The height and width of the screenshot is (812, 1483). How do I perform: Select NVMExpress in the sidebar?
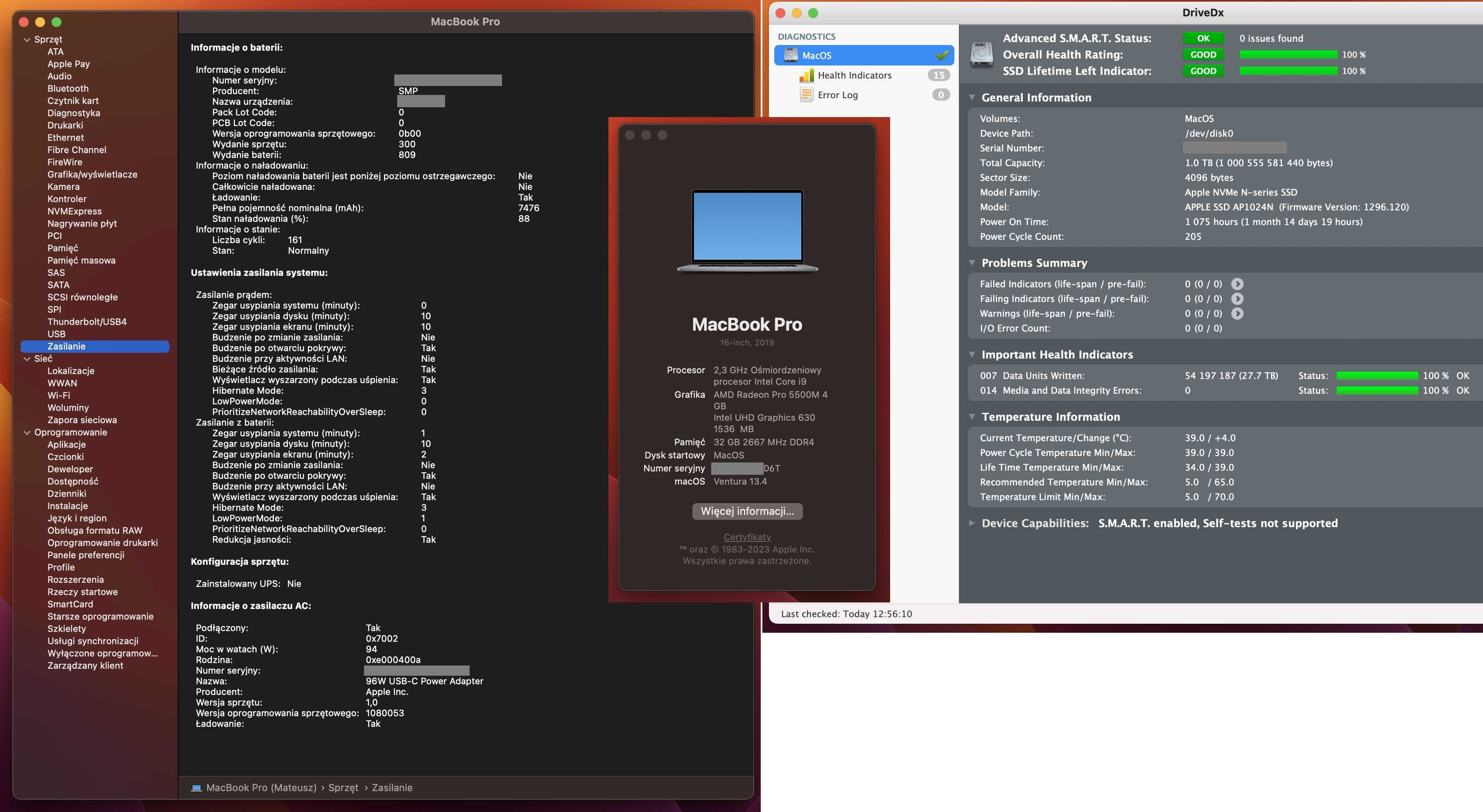point(74,211)
